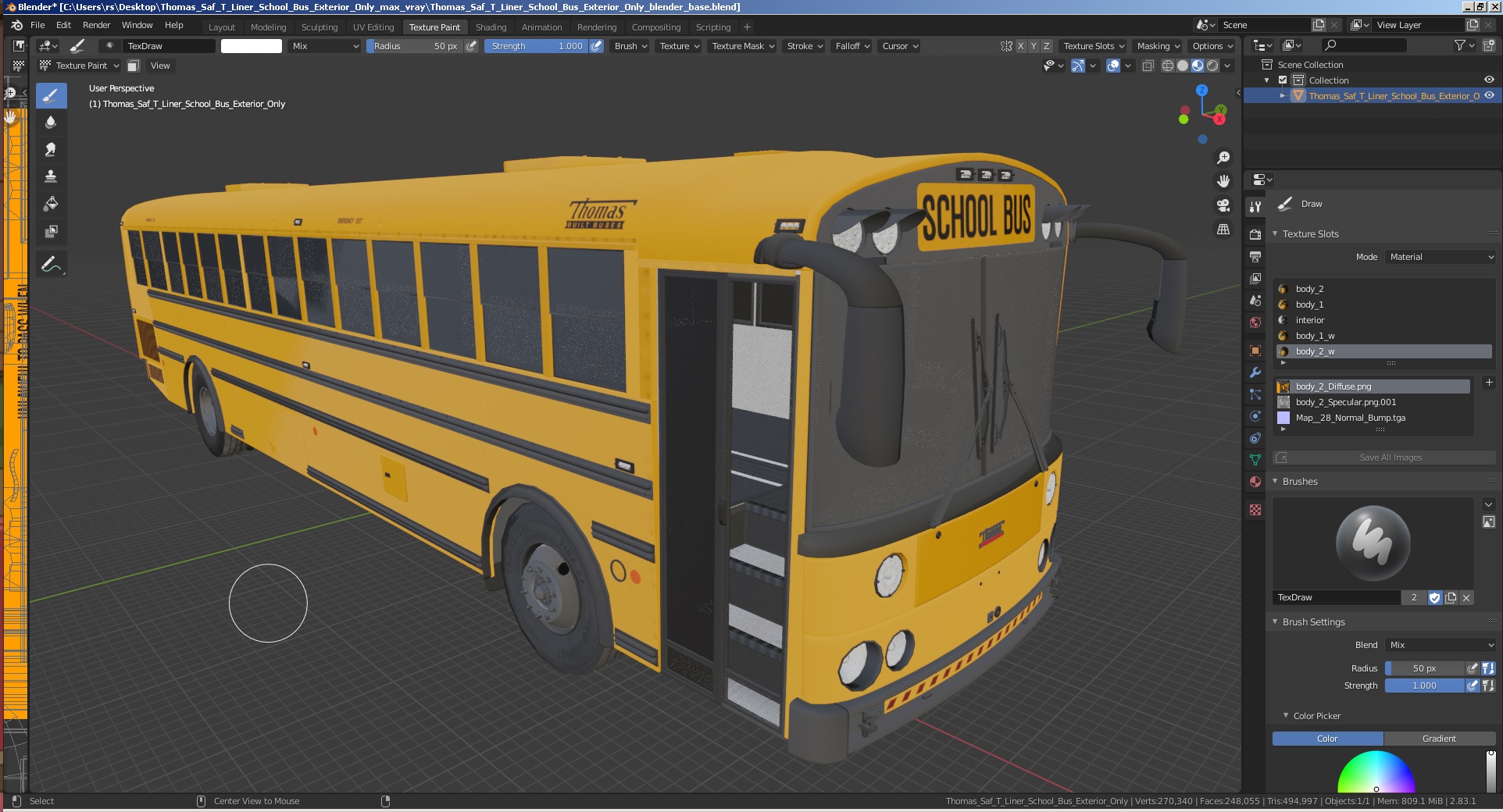The width and height of the screenshot is (1503, 812).
Task: Open the Brush header dropdown
Action: click(630, 46)
